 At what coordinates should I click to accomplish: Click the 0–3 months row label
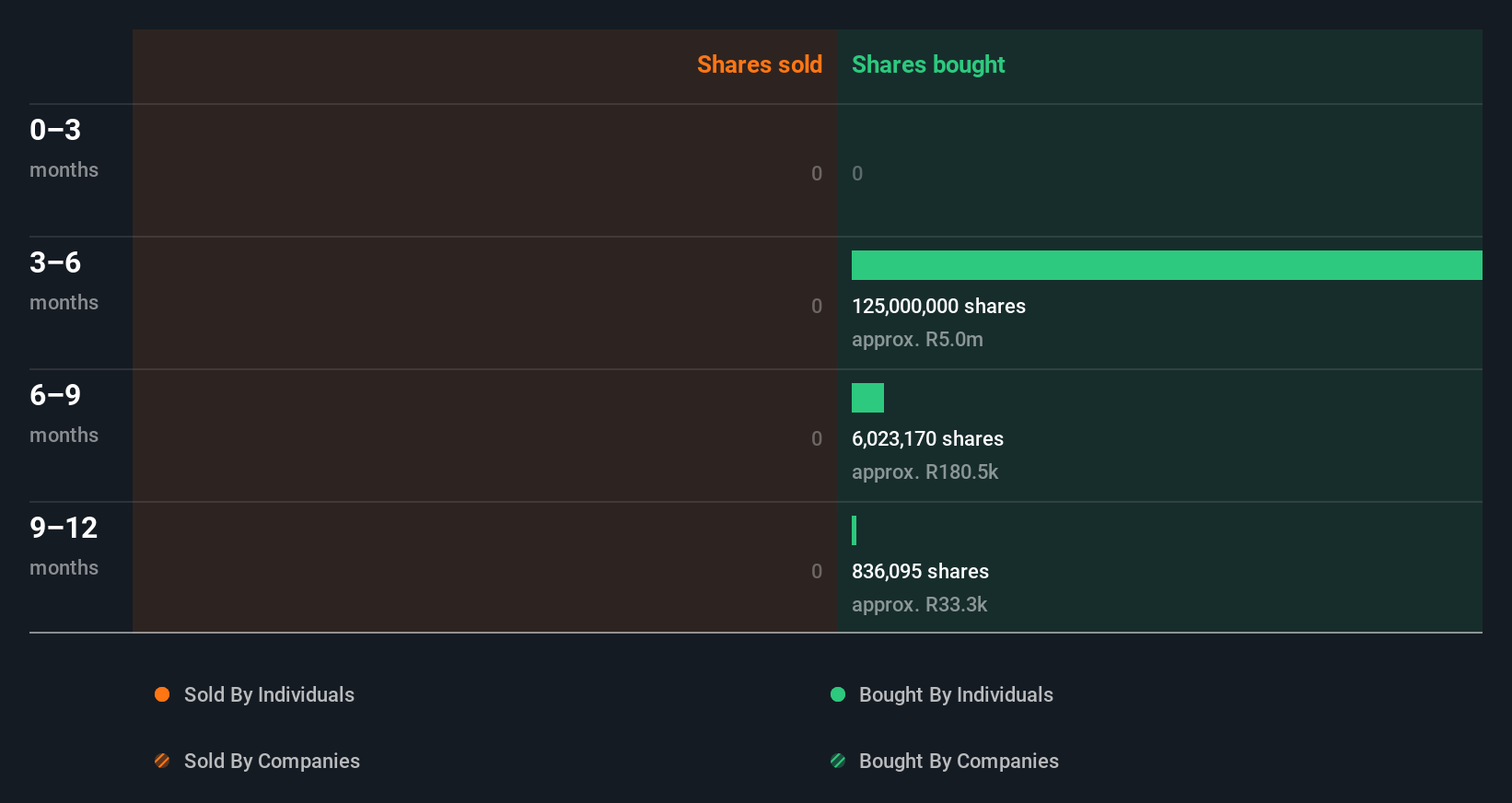pyautogui.click(x=64, y=148)
